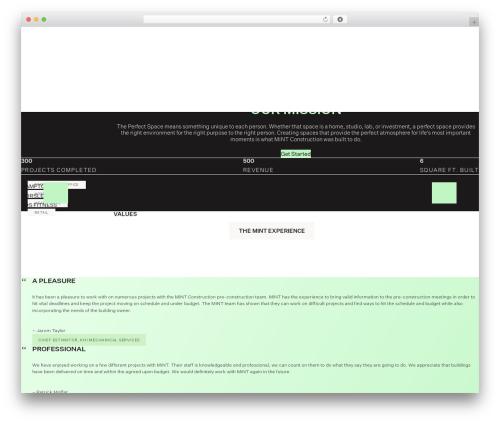Close the window with the red button

point(29,19)
